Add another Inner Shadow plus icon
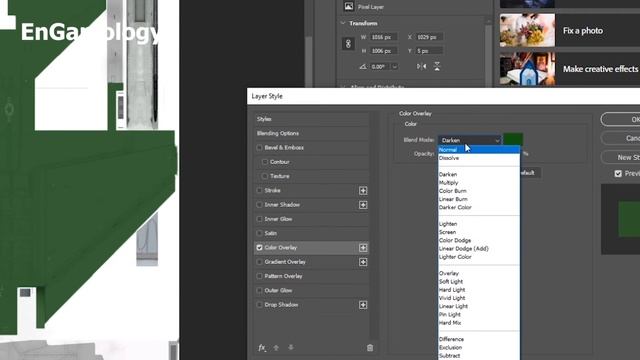 (363, 205)
